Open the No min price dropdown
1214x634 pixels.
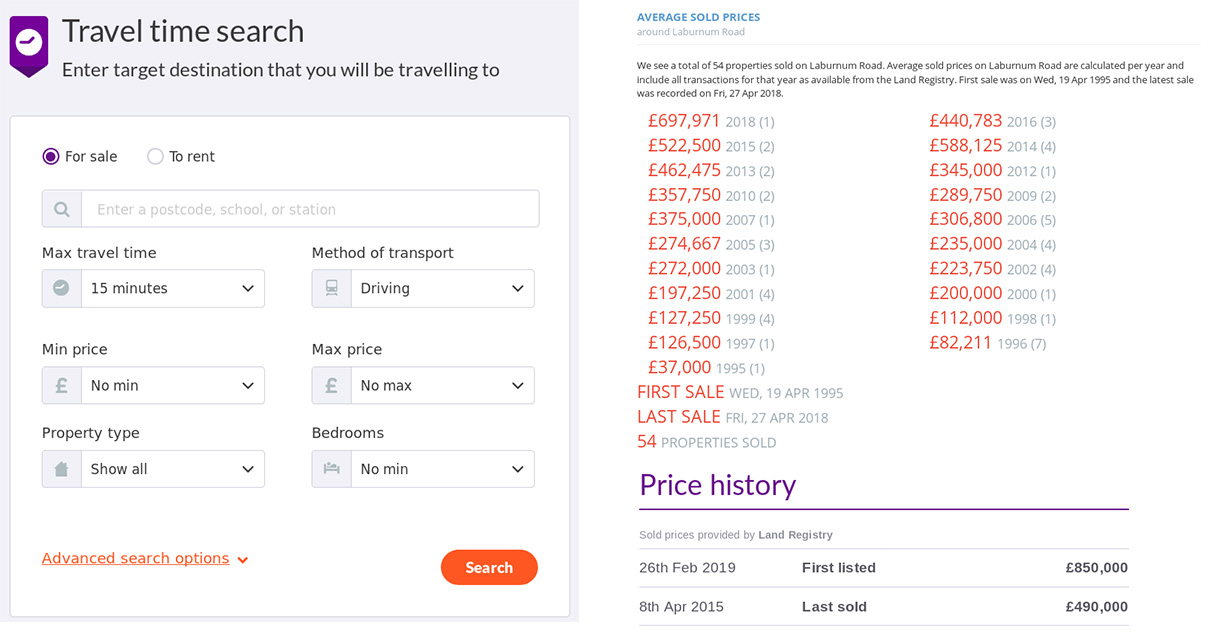pyautogui.click(x=173, y=385)
